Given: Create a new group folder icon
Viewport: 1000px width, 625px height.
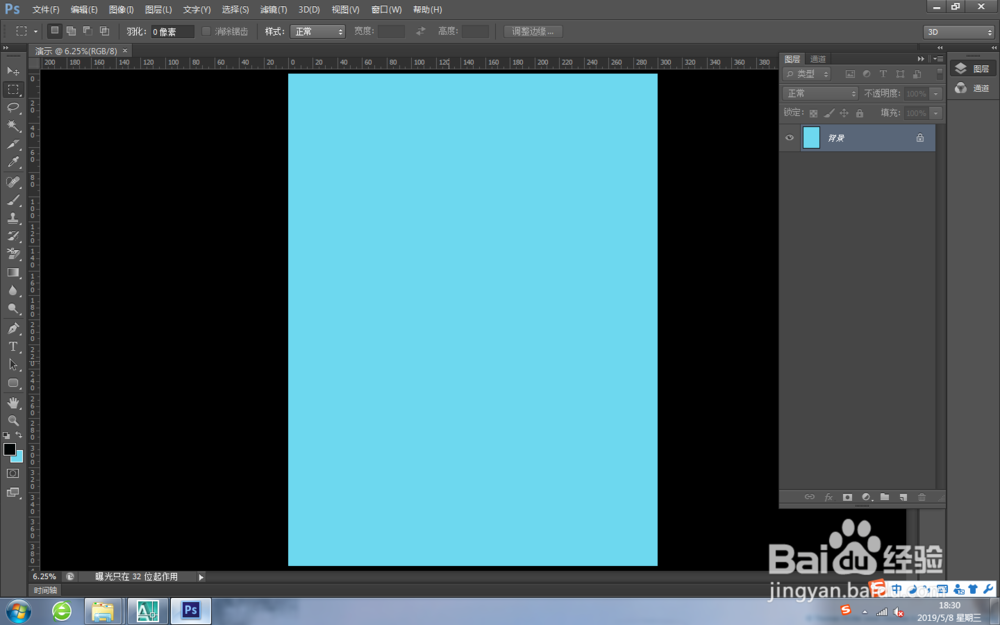Looking at the screenshot, I should pos(885,497).
